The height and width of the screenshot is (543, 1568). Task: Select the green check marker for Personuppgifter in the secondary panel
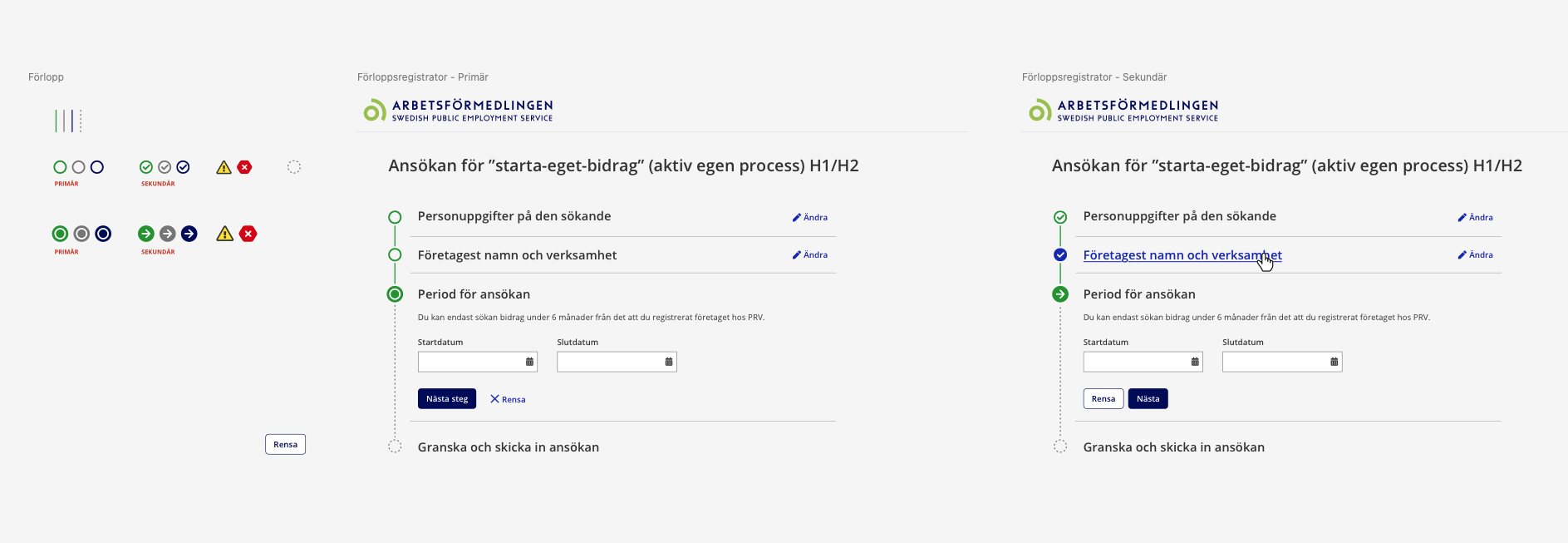[x=1060, y=217]
